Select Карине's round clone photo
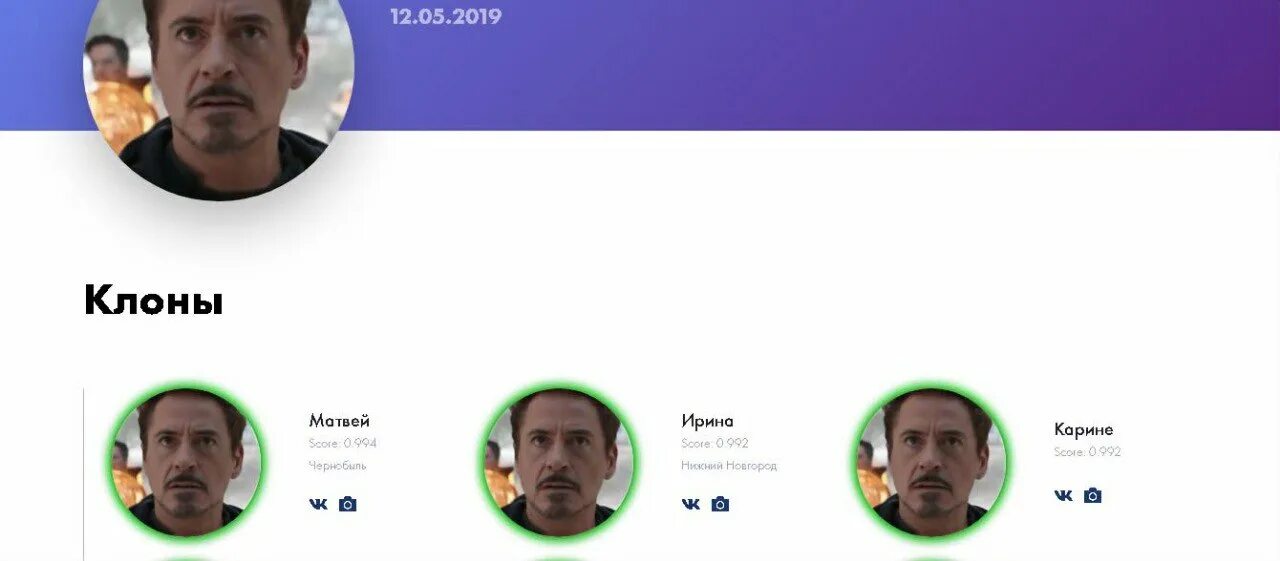The width and height of the screenshot is (1280, 561). 931,463
